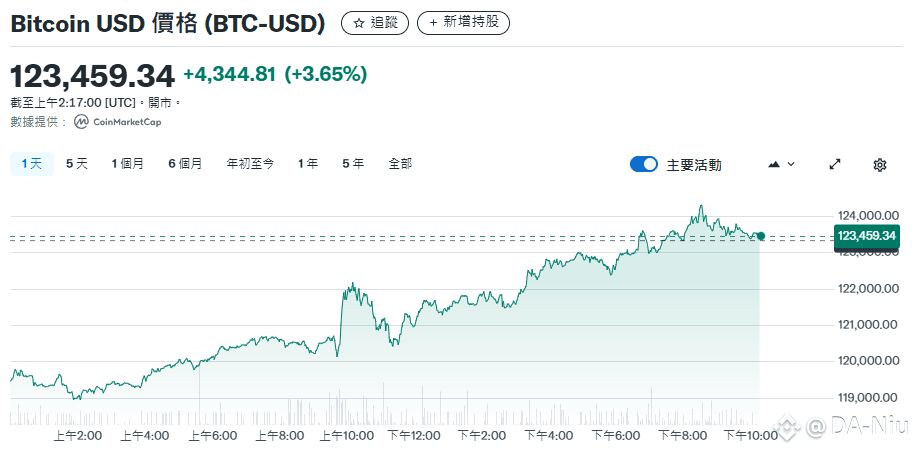This screenshot has width=917, height=453.
Task: Switch to 年初至今 range
Action: click(x=250, y=164)
